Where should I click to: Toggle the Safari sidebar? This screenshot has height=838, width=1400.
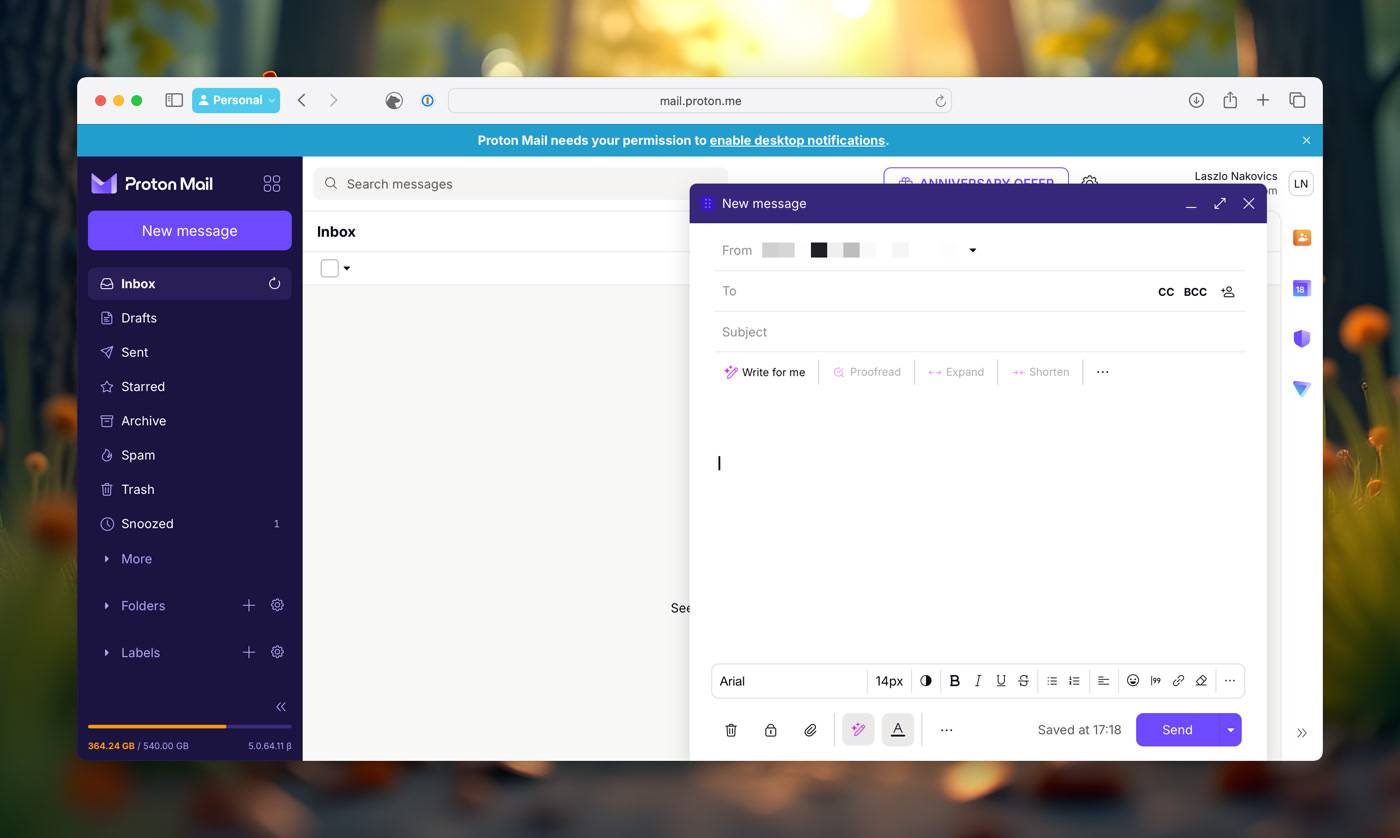[174, 100]
